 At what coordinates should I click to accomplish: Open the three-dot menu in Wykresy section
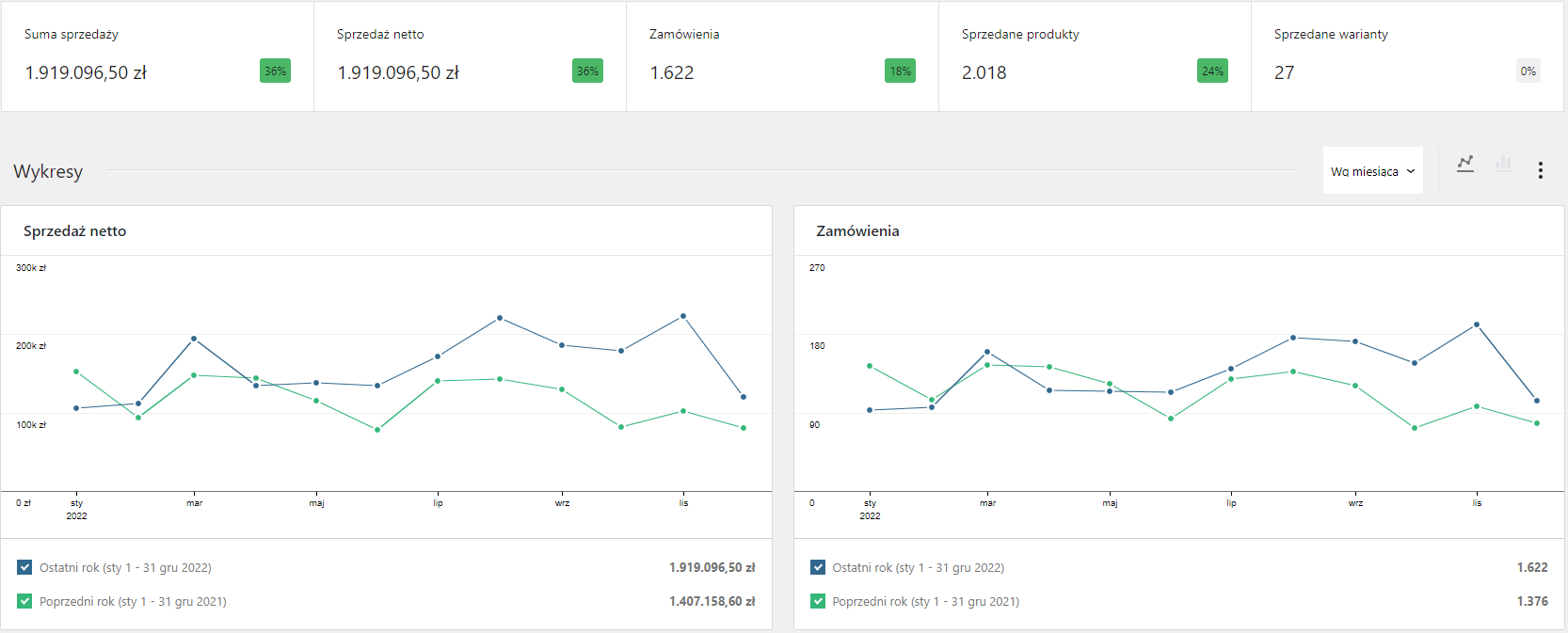(x=1541, y=170)
